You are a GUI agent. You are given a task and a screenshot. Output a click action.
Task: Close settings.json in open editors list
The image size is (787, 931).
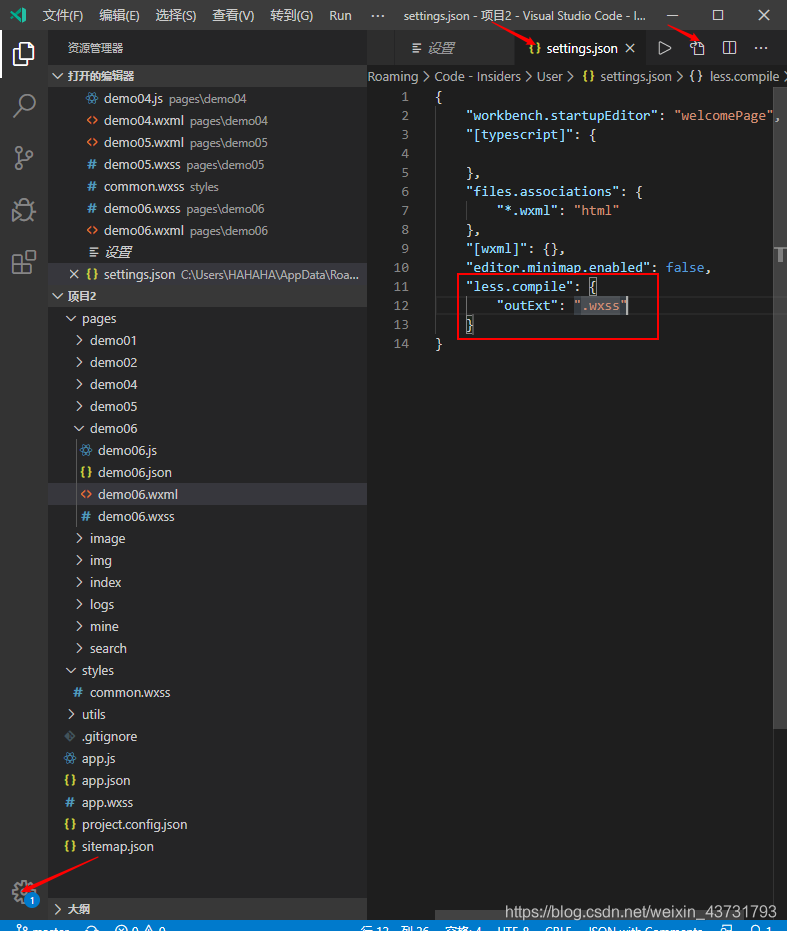[x=74, y=274]
